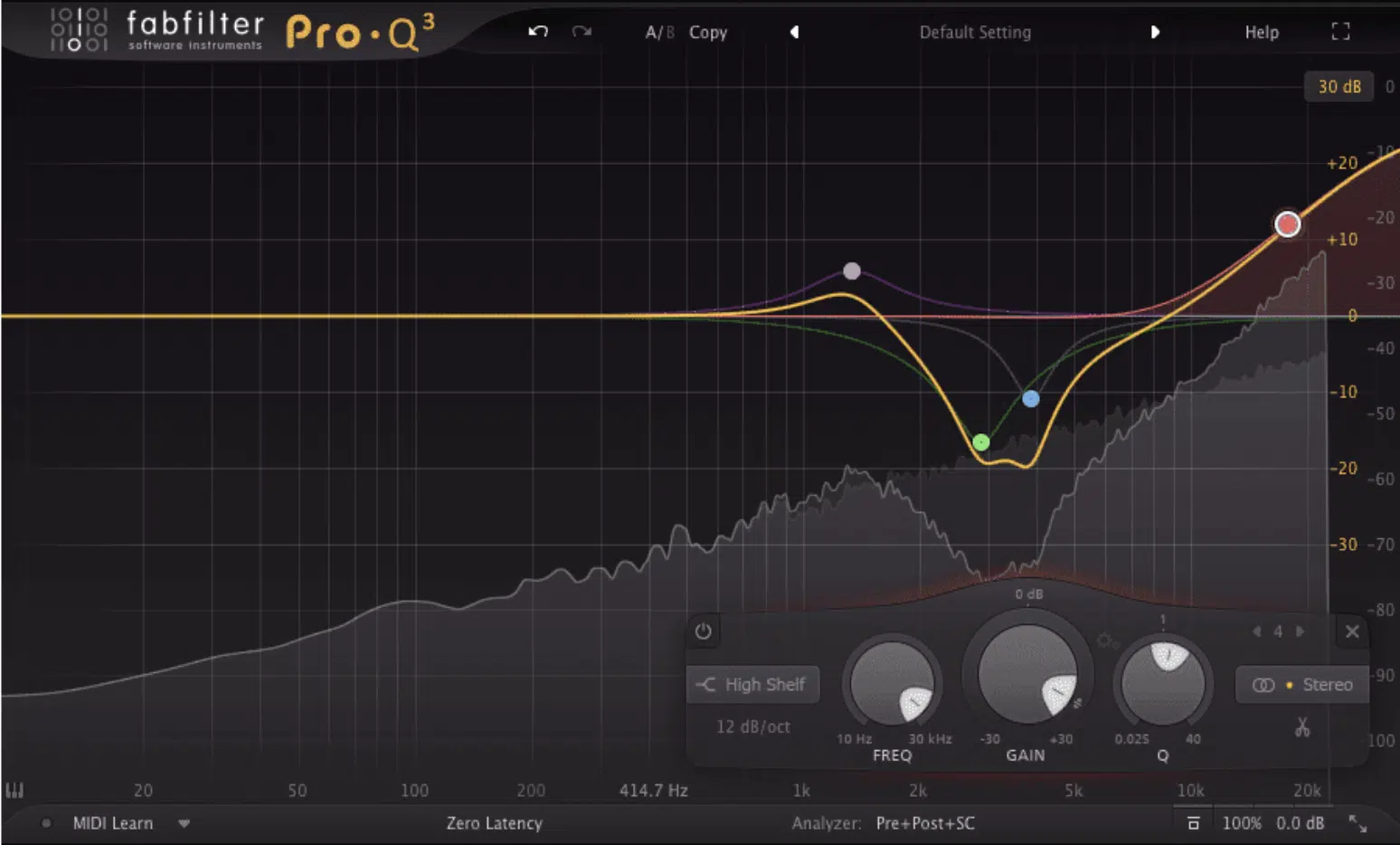Click the 20k frequency axis label

(1307, 791)
